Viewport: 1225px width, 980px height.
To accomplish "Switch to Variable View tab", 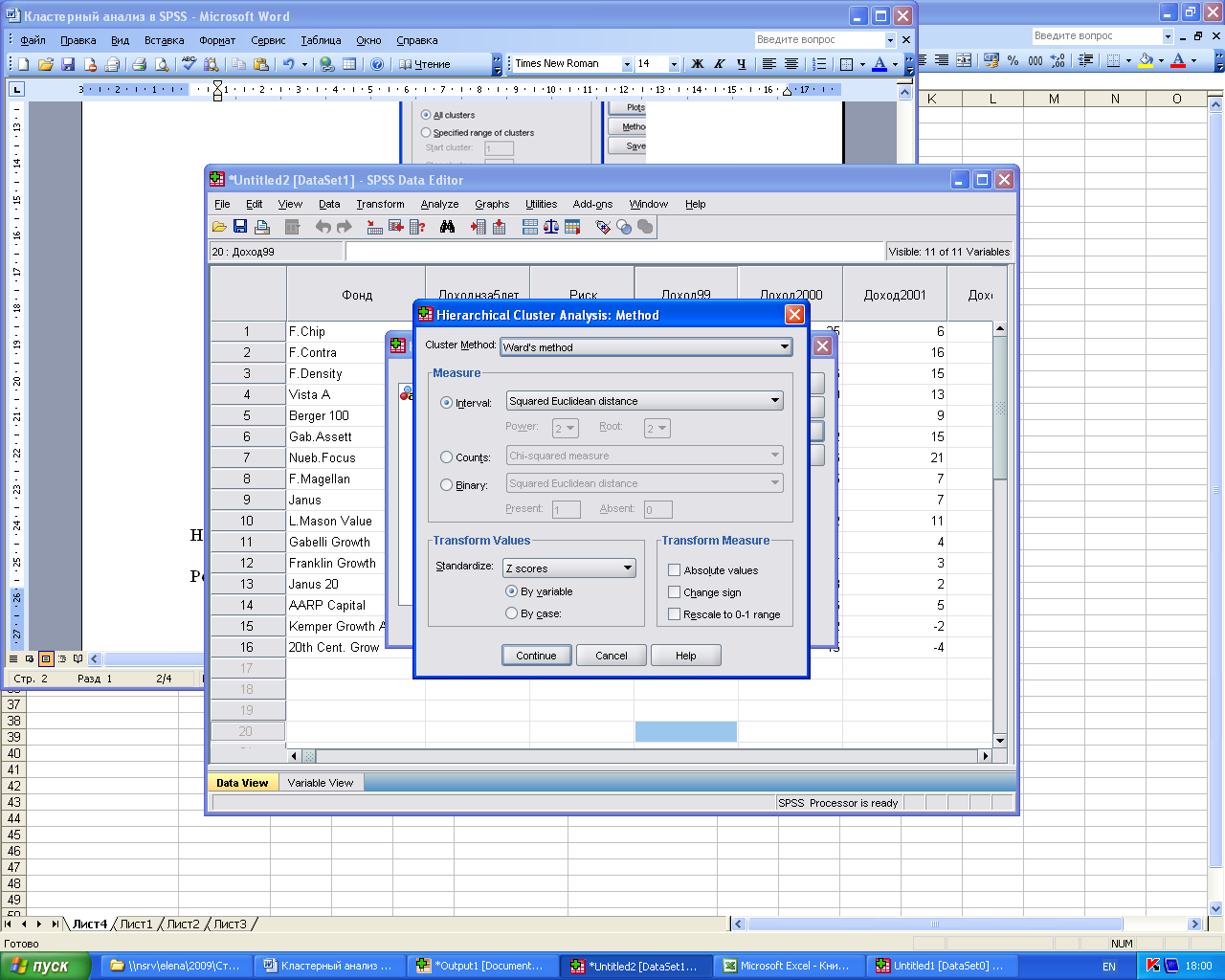I will [x=321, y=783].
